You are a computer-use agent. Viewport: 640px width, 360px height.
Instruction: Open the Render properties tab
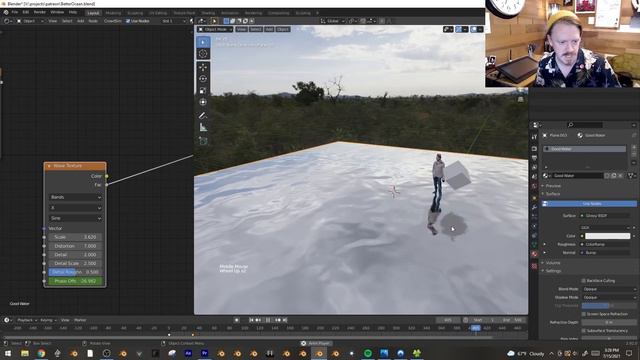coord(534,149)
